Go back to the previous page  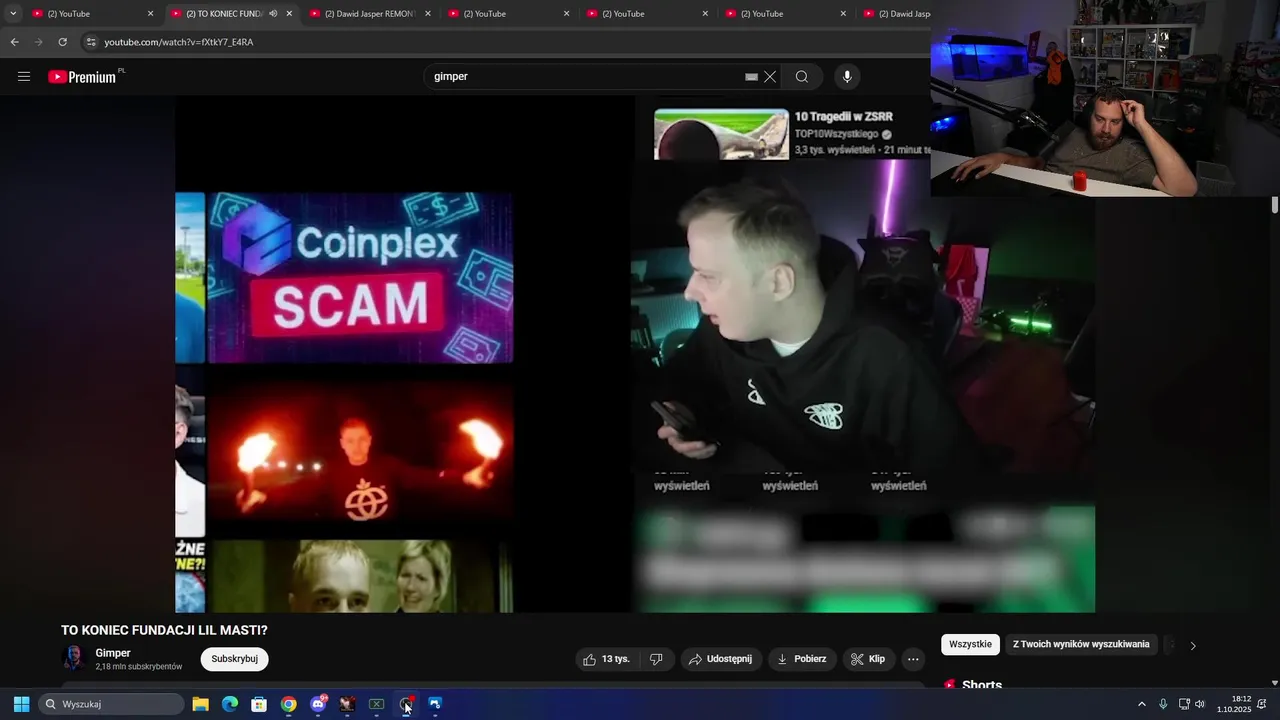(x=14, y=42)
